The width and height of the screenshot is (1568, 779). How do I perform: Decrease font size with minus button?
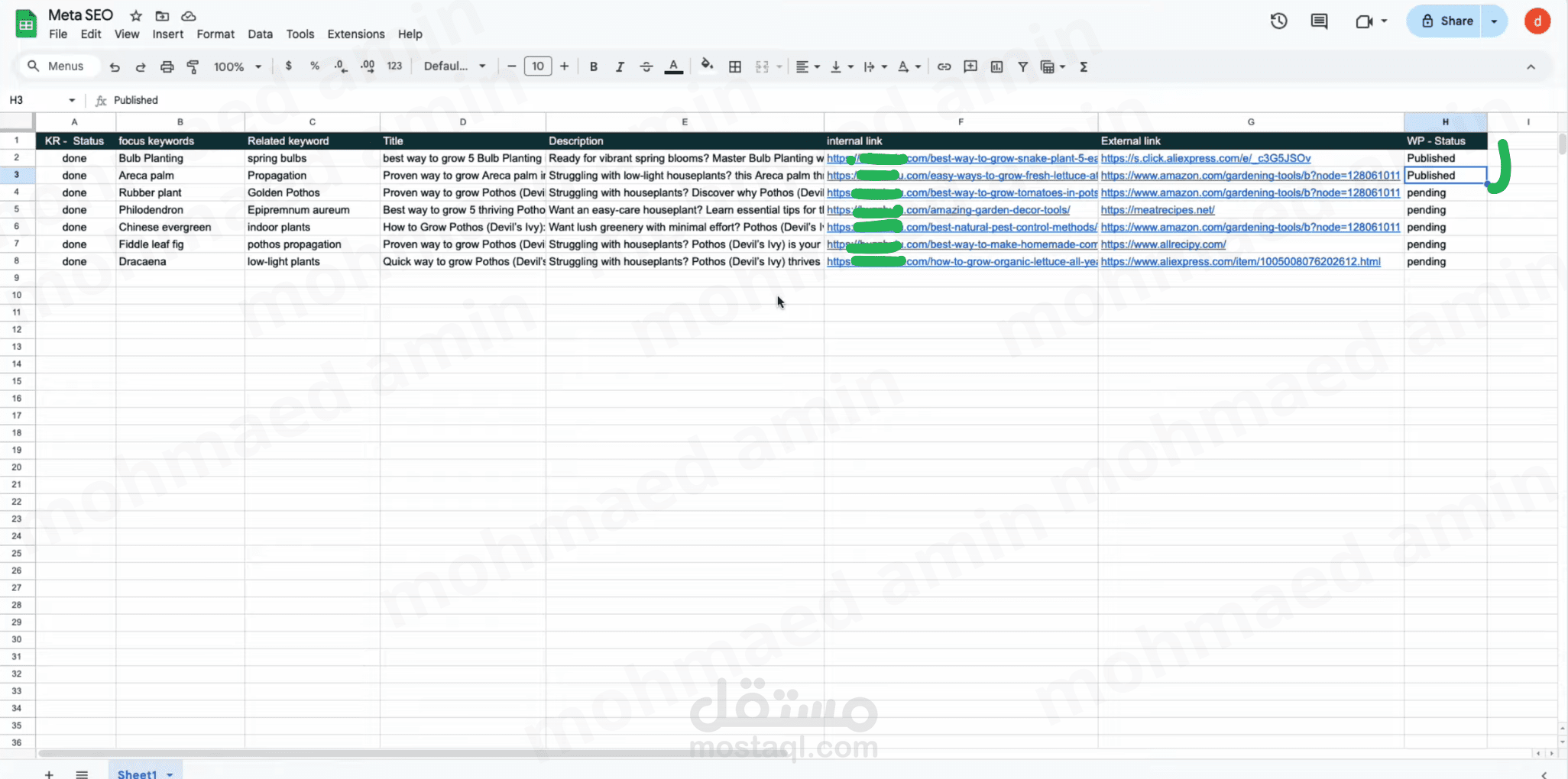511,66
